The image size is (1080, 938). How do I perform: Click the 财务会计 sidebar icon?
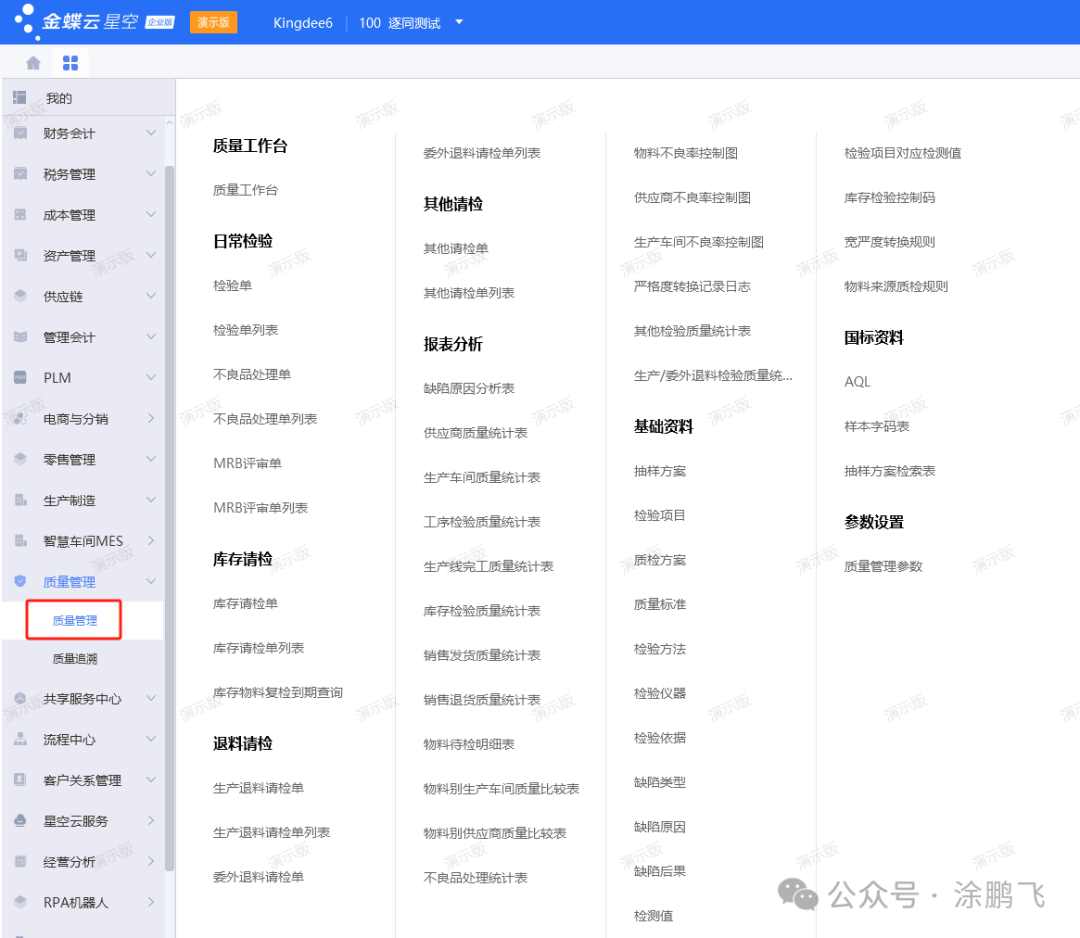click(x=20, y=133)
